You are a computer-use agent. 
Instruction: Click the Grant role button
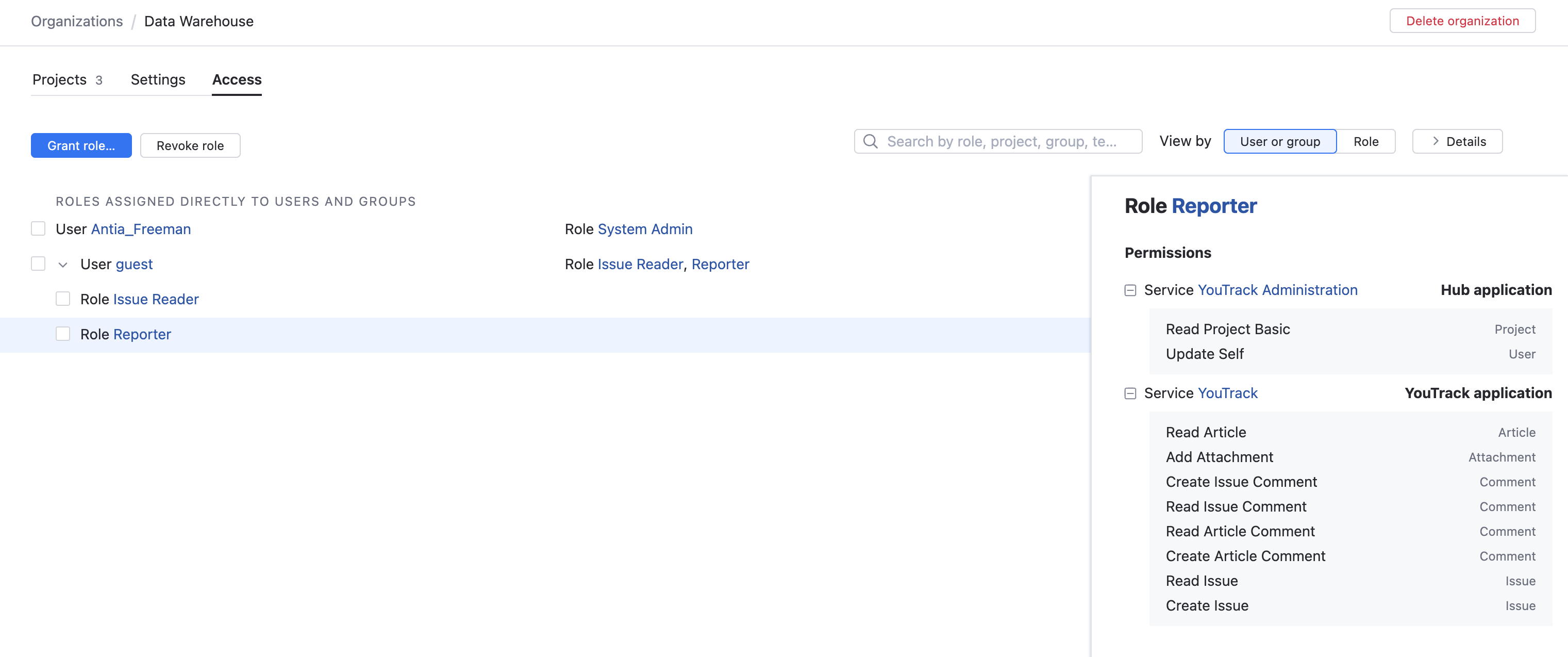[x=81, y=145]
